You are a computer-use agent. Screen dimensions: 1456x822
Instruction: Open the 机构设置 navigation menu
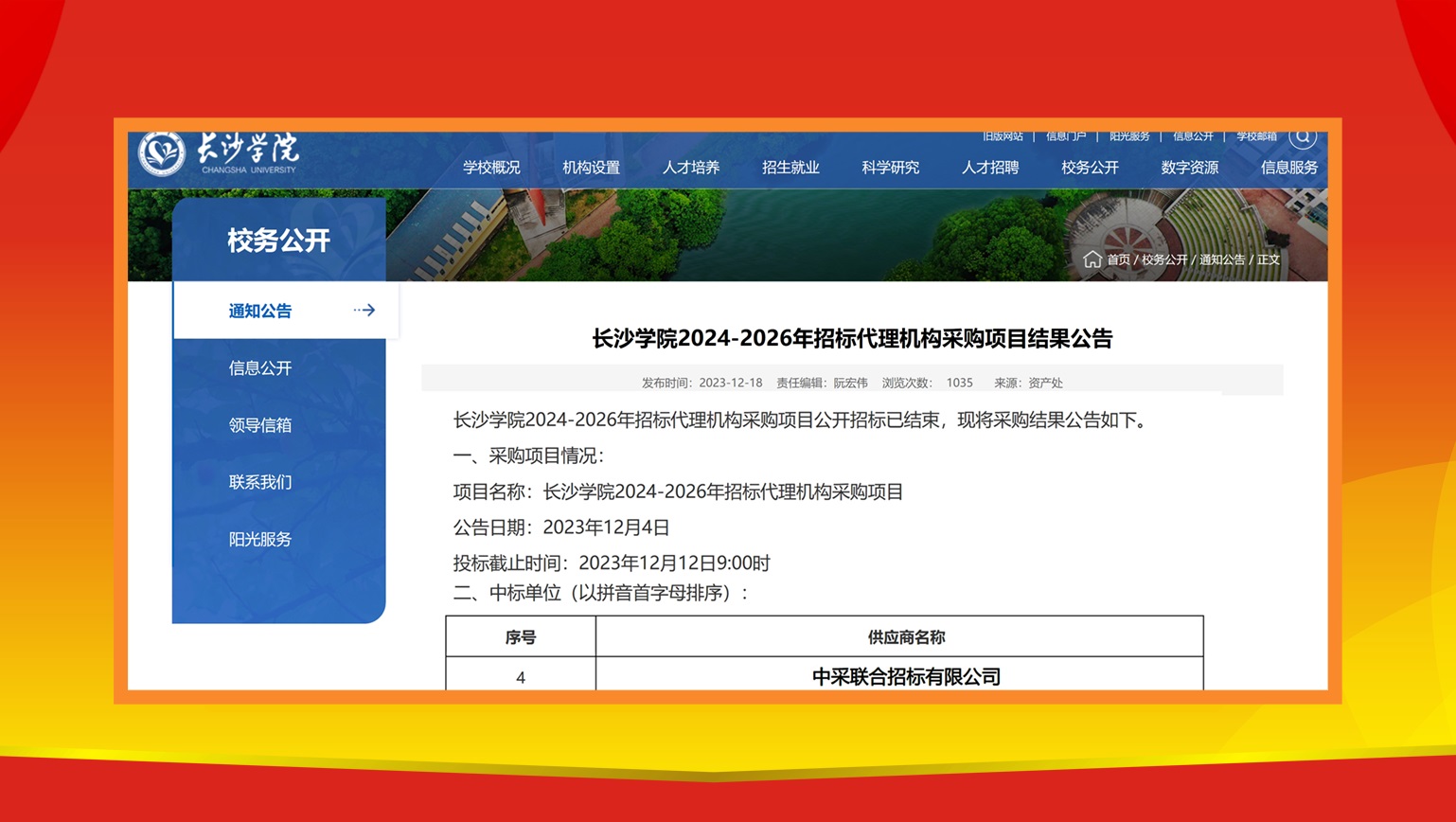click(591, 168)
